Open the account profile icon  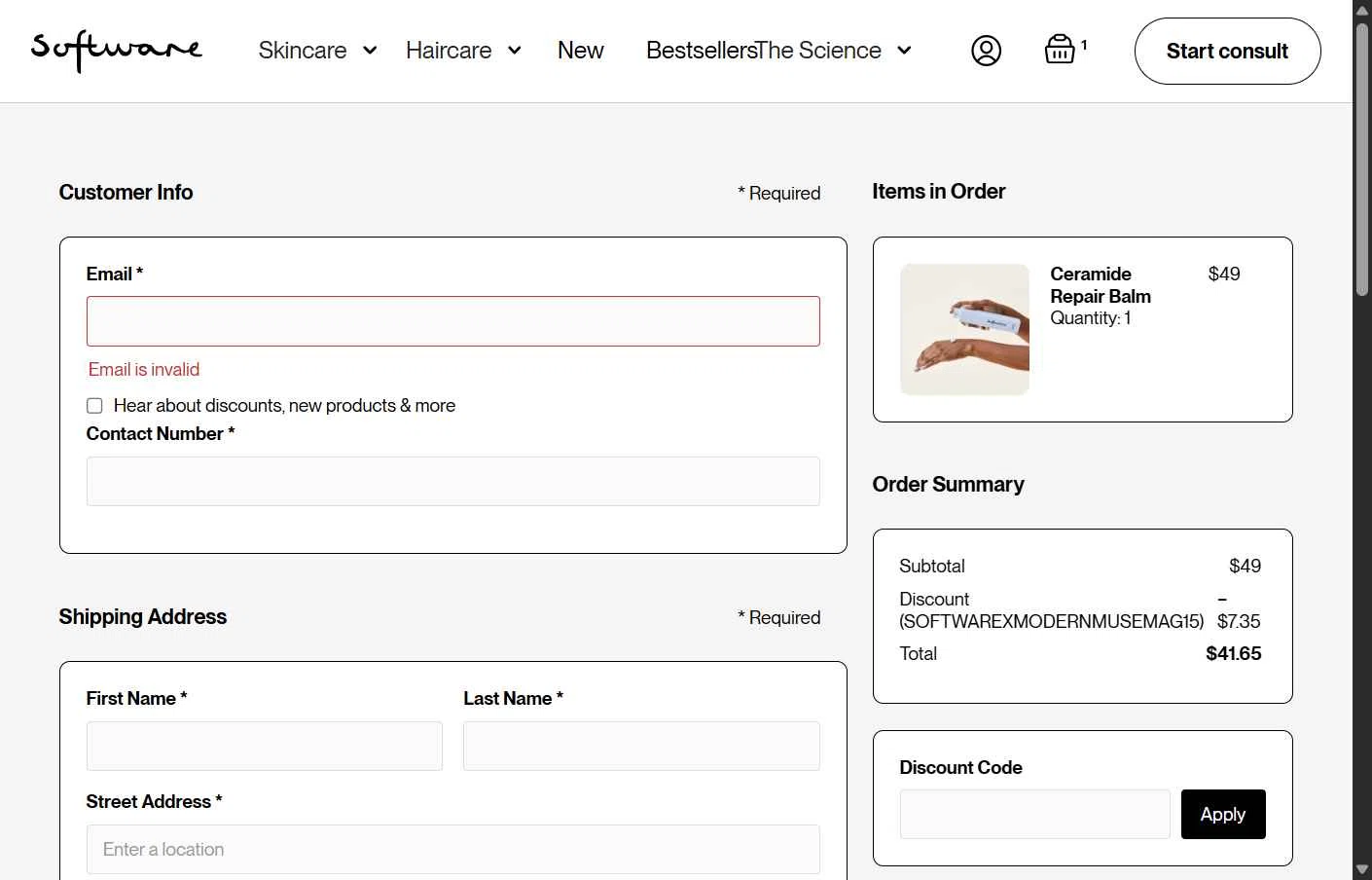click(x=986, y=51)
